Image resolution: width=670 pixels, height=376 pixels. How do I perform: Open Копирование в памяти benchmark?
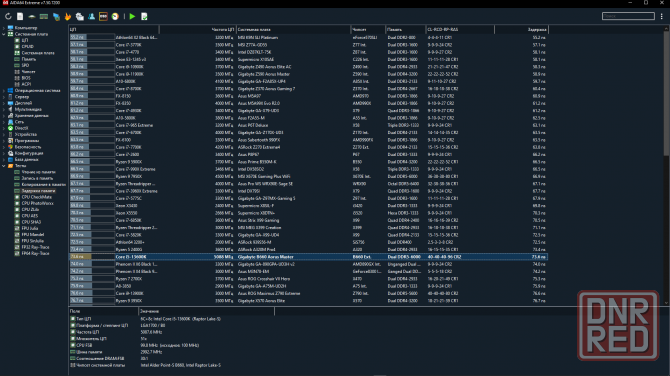[44, 185]
